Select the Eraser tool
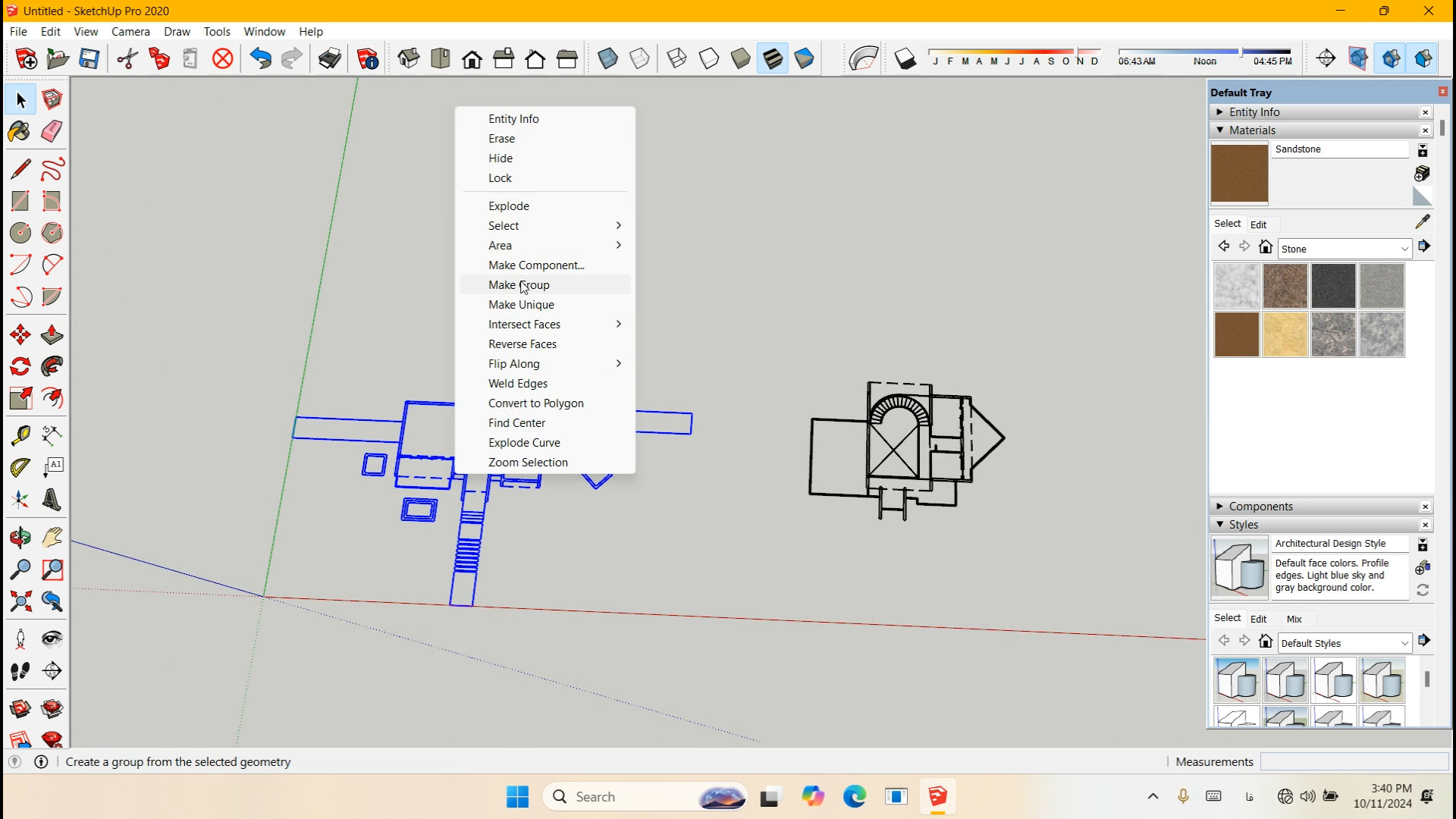Image resolution: width=1456 pixels, height=819 pixels. pos(52,131)
